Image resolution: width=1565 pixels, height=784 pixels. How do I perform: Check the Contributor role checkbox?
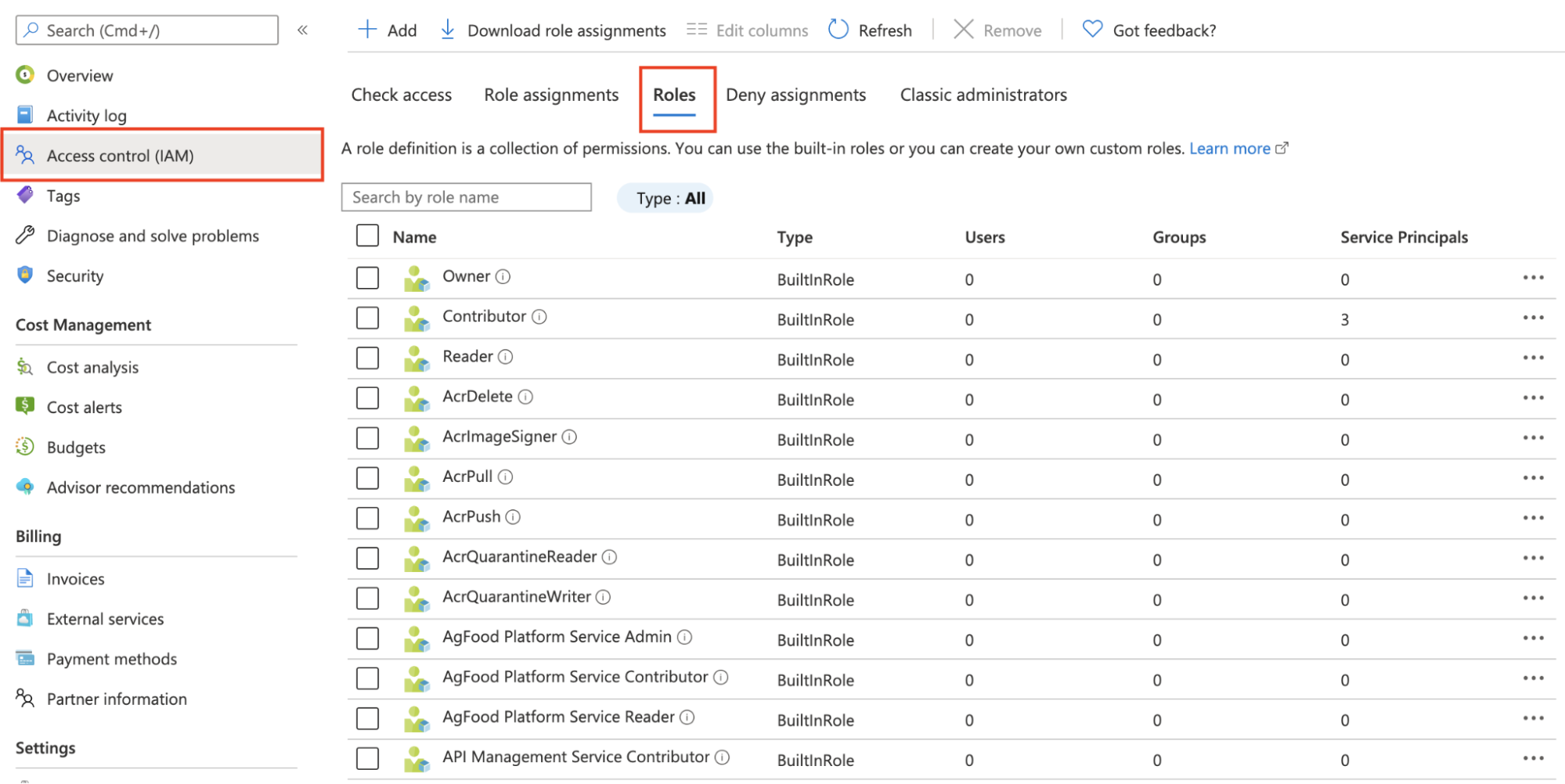coord(367,318)
